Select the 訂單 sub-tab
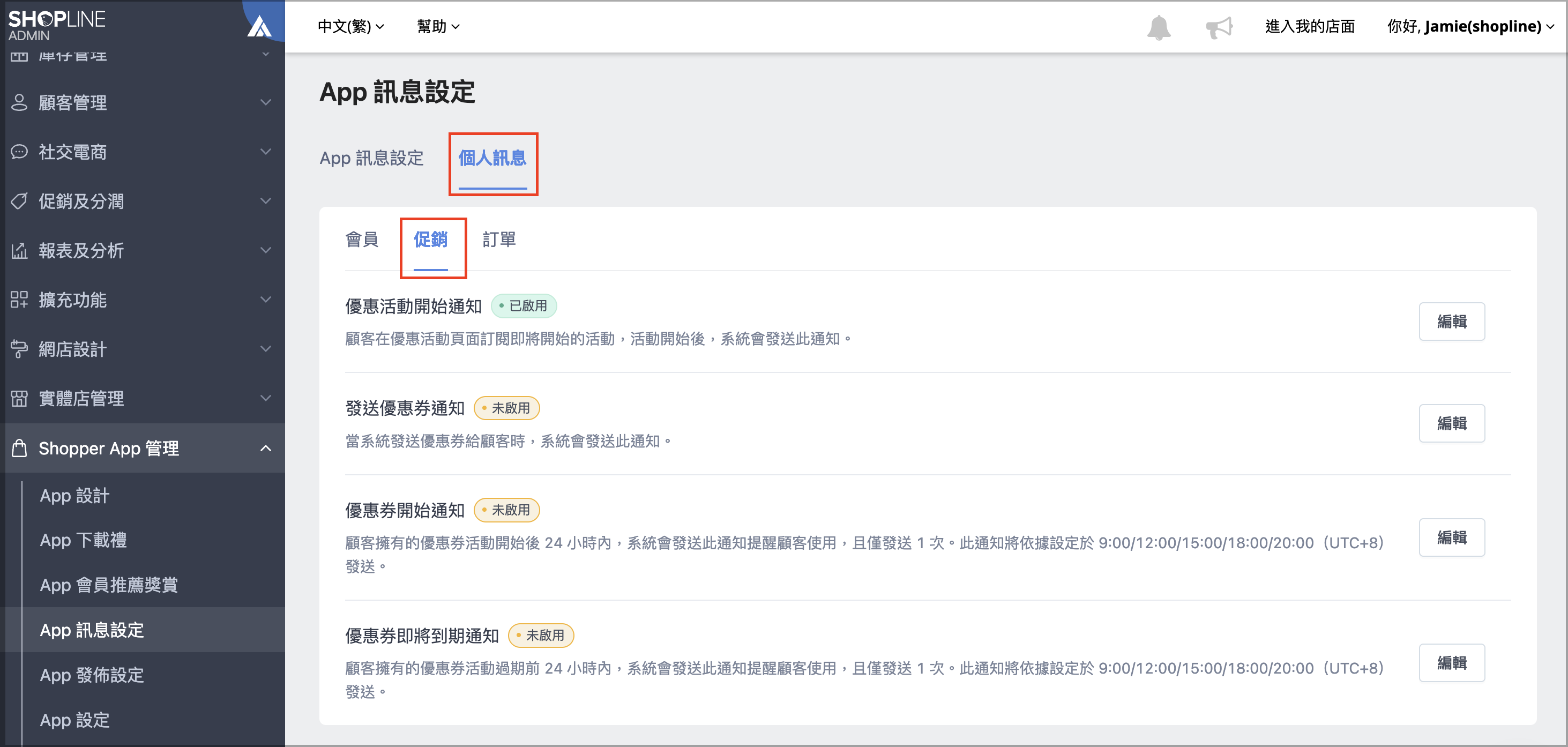This screenshot has width=1568, height=747. coord(499,239)
